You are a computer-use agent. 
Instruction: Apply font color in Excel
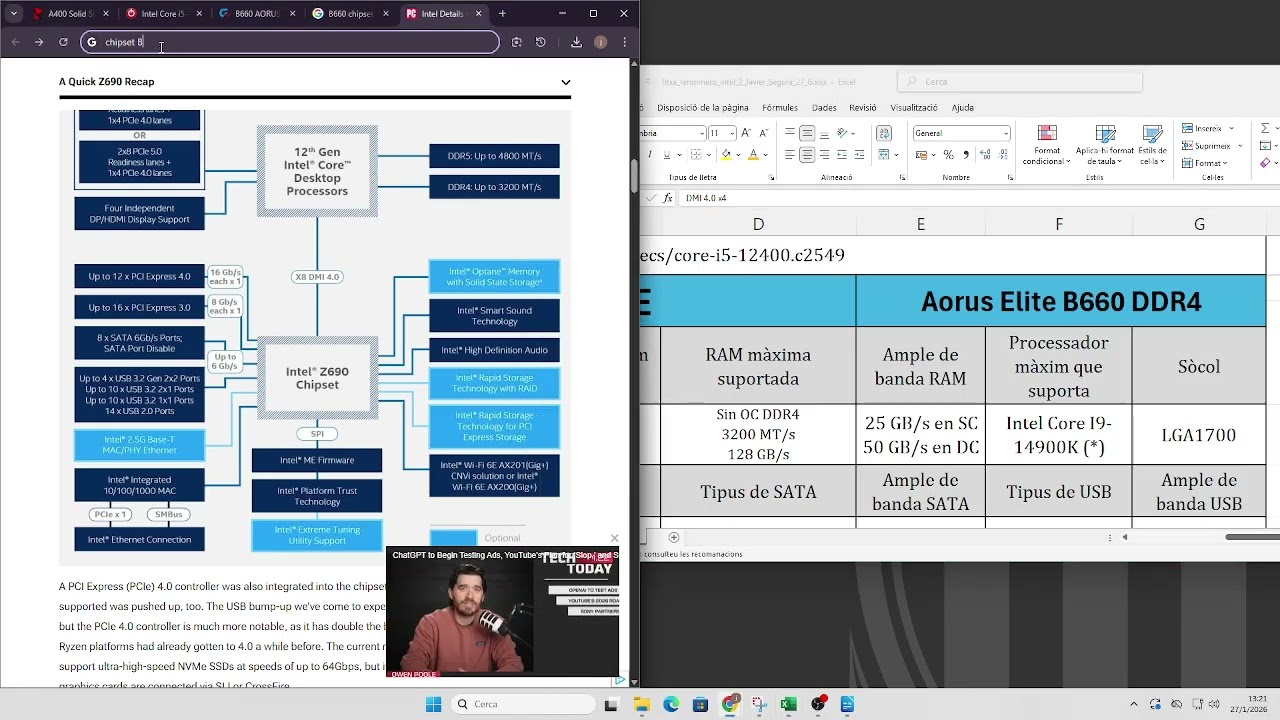(x=753, y=155)
